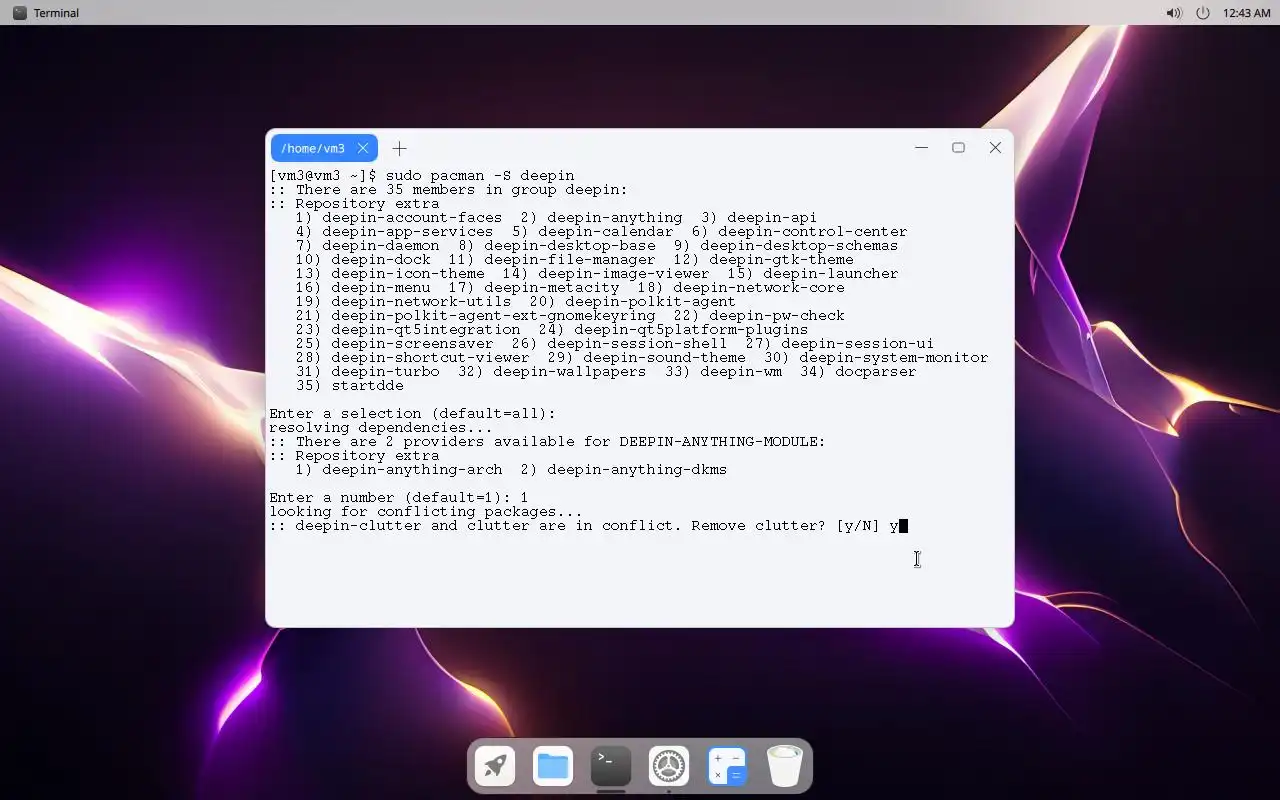Viewport: 1280px width, 800px height.
Task: Click 'docparser' package entry
Action: tap(876, 371)
